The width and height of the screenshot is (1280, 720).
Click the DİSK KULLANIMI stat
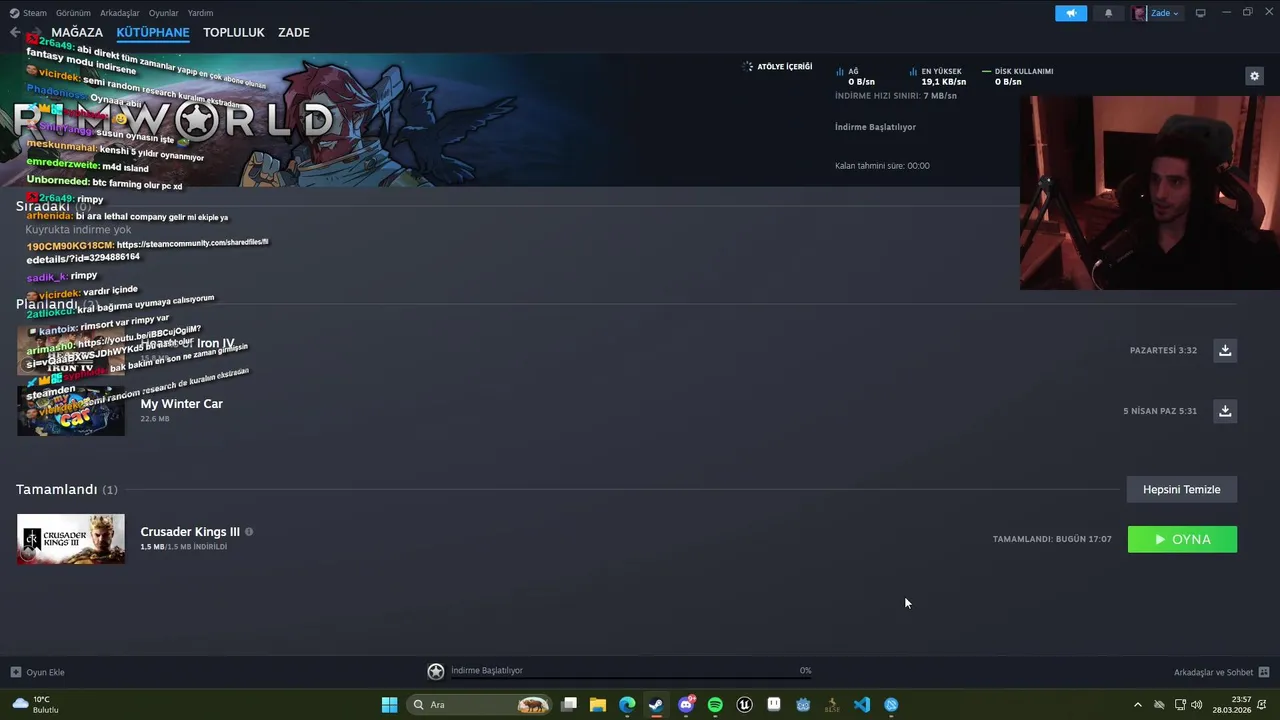tap(1018, 76)
